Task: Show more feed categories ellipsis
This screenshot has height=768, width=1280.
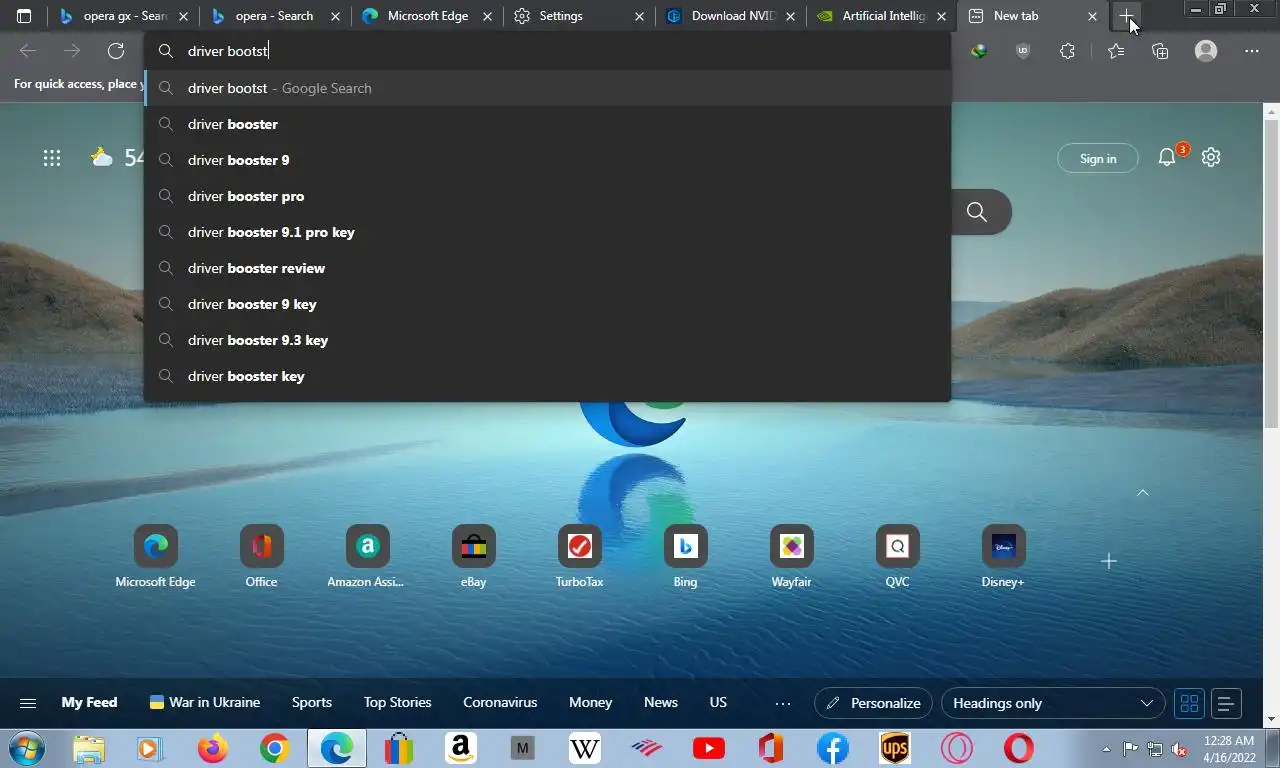Action: click(x=783, y=703)
